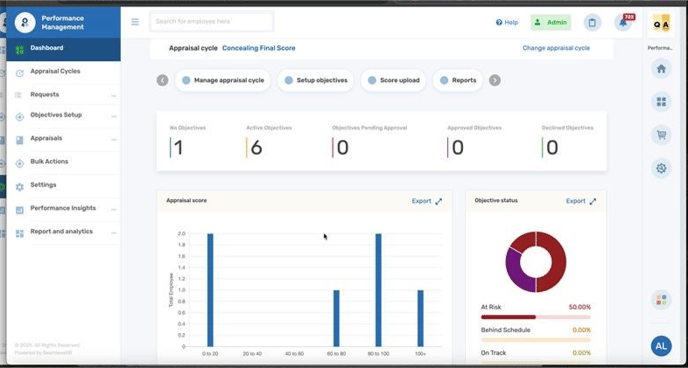Click the clipboard icon in header

(592, 22)
